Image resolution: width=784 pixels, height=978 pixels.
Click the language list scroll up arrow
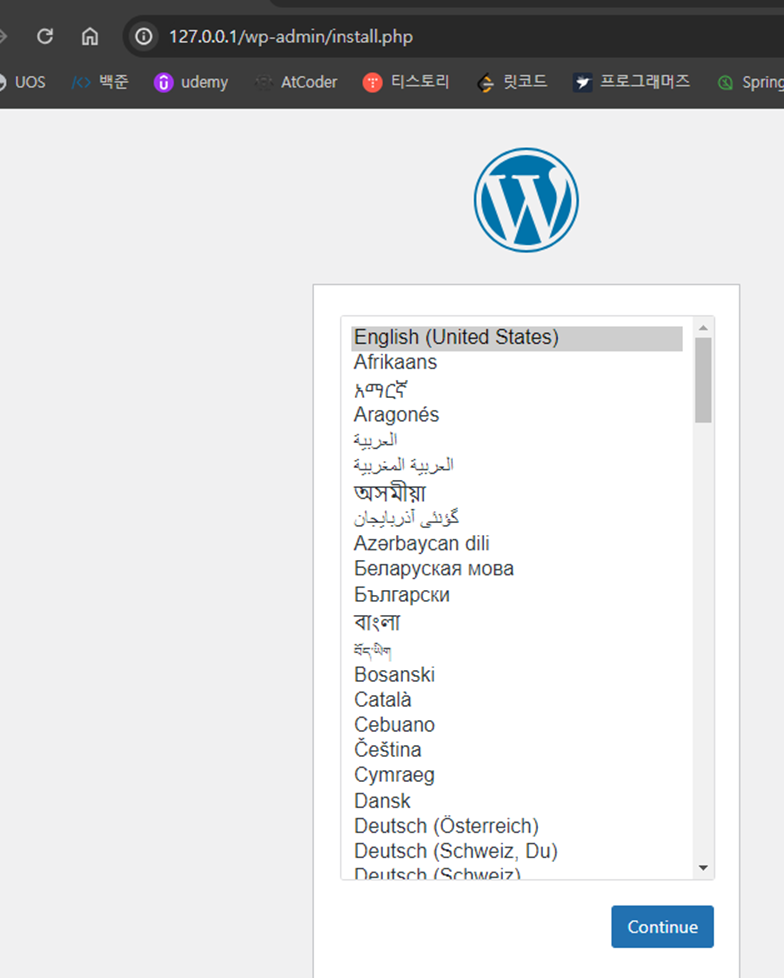click(704, 327)
